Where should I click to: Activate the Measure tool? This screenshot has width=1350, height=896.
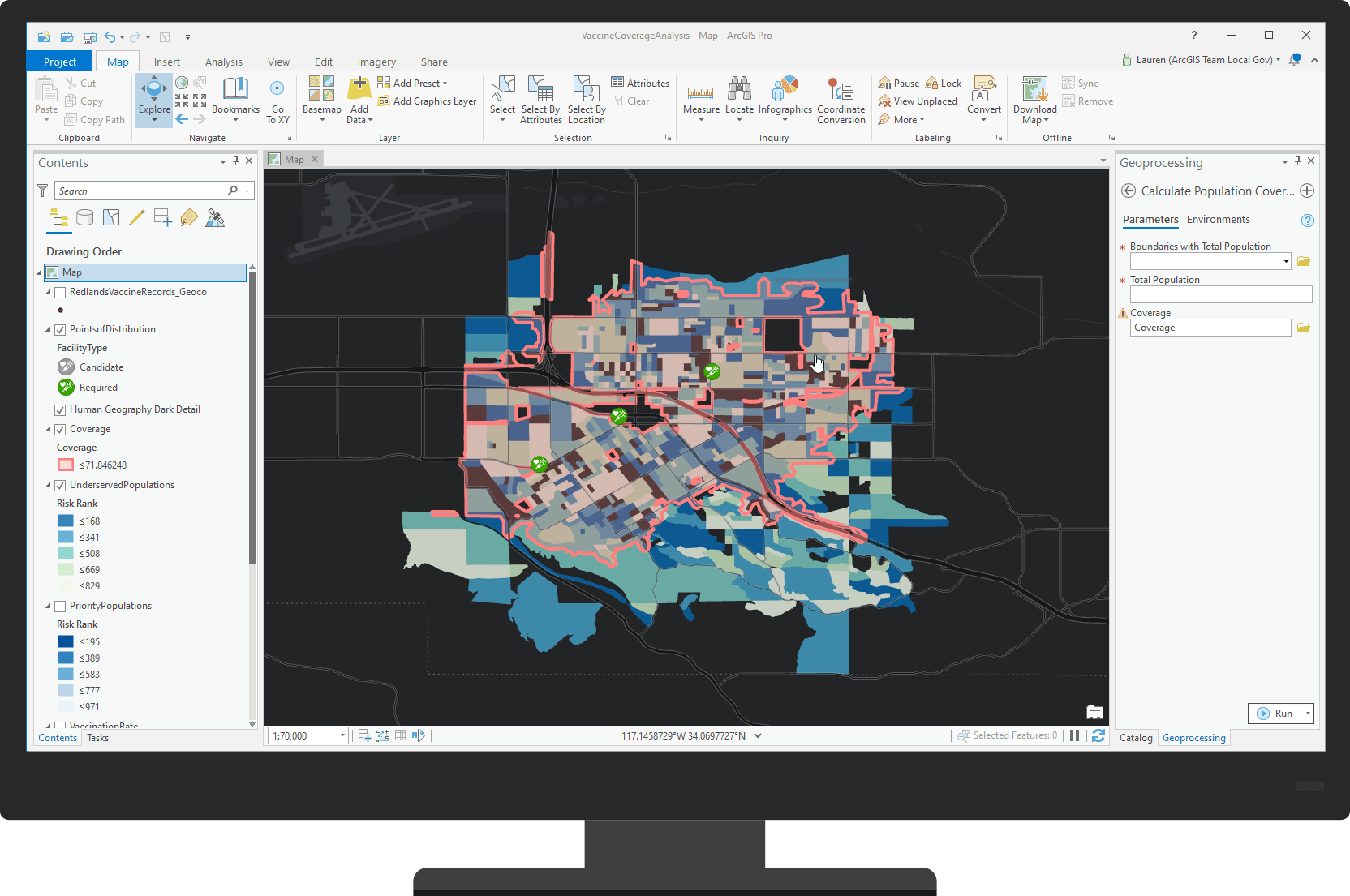click(701, 99)
